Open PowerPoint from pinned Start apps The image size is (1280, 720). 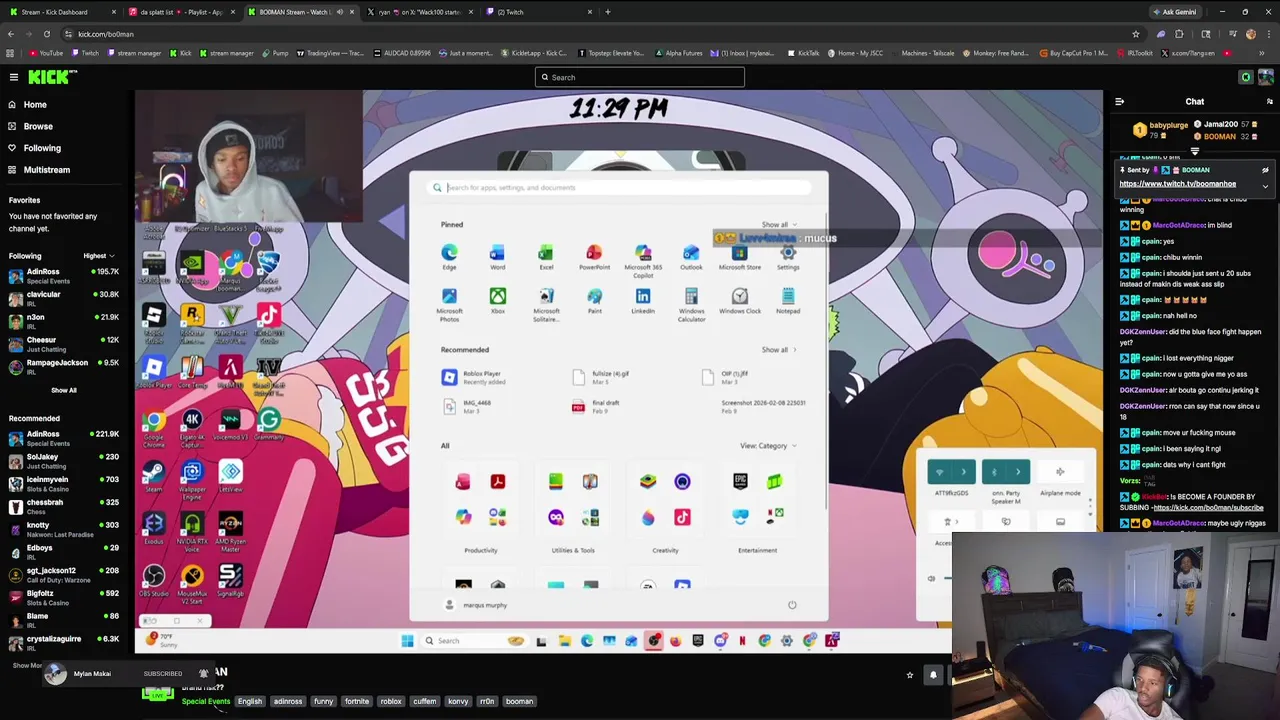coord(594,257)
